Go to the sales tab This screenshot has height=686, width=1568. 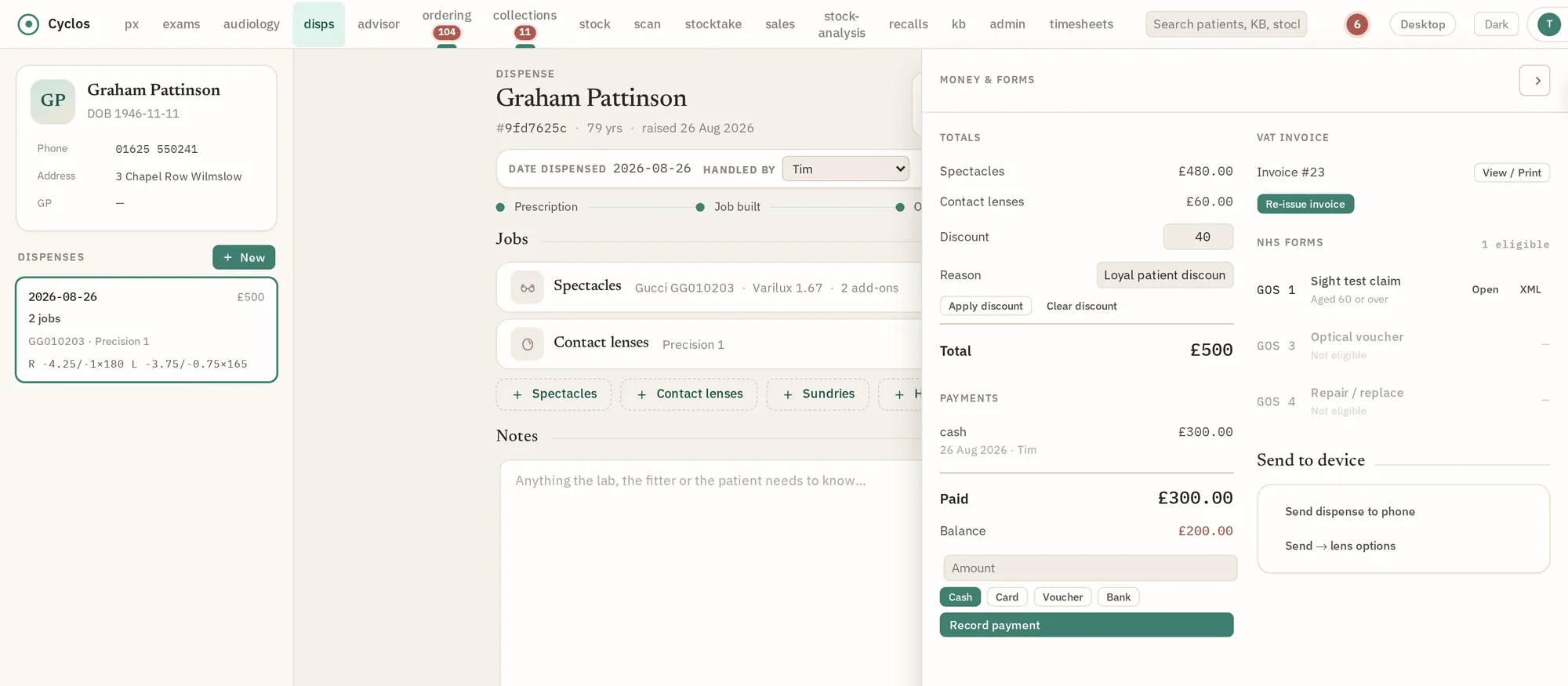click(779, 24)
